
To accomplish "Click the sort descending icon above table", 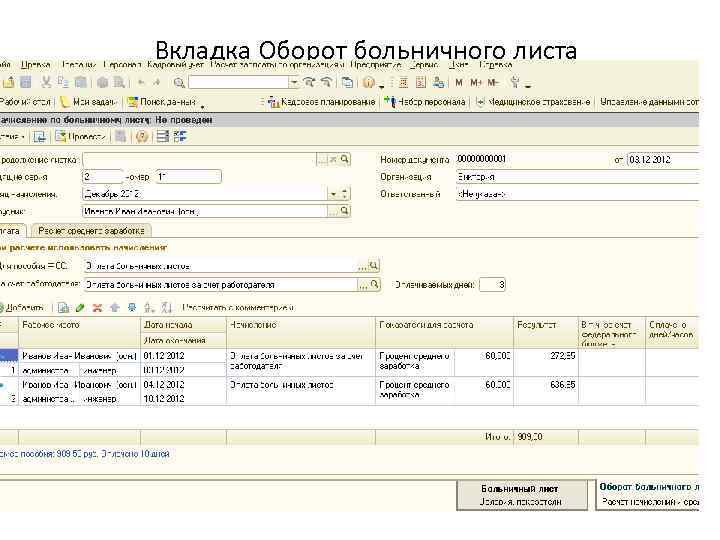I will 166,308.
